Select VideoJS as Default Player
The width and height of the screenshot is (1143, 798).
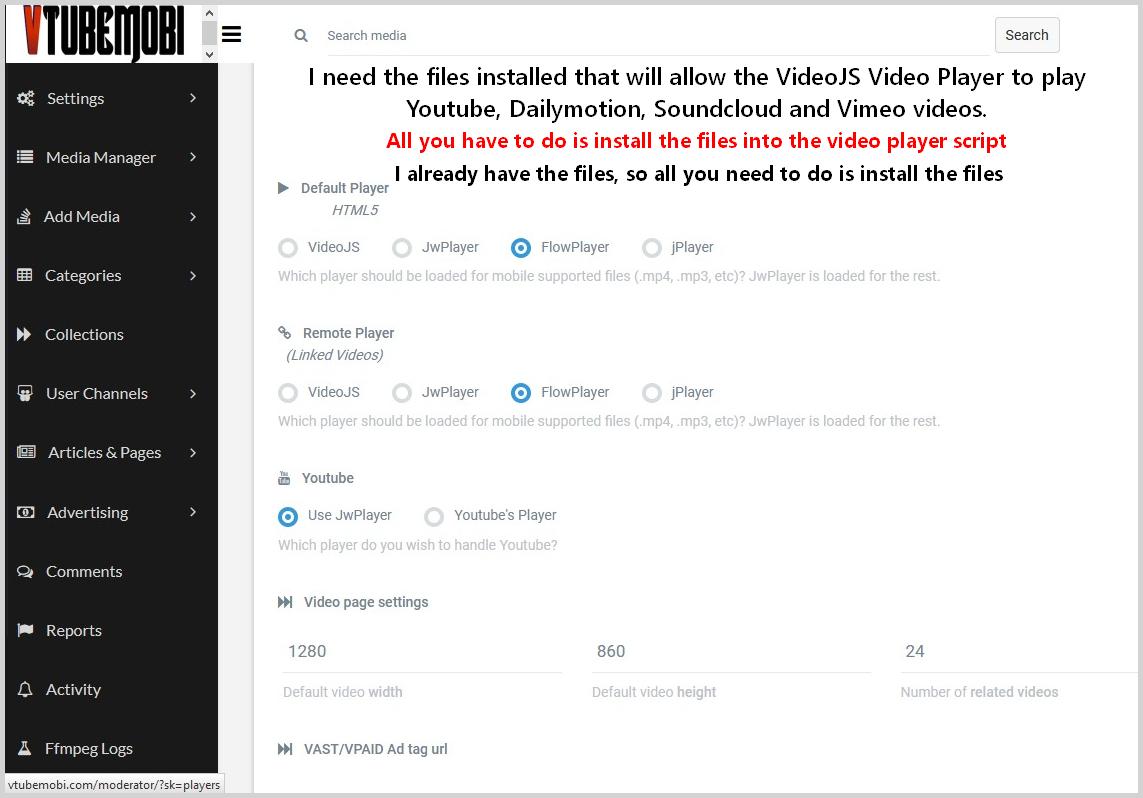pos(288,248)
